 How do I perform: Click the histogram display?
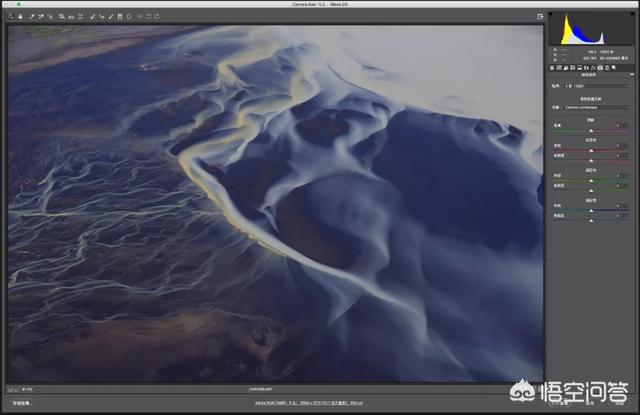(590, 28)
